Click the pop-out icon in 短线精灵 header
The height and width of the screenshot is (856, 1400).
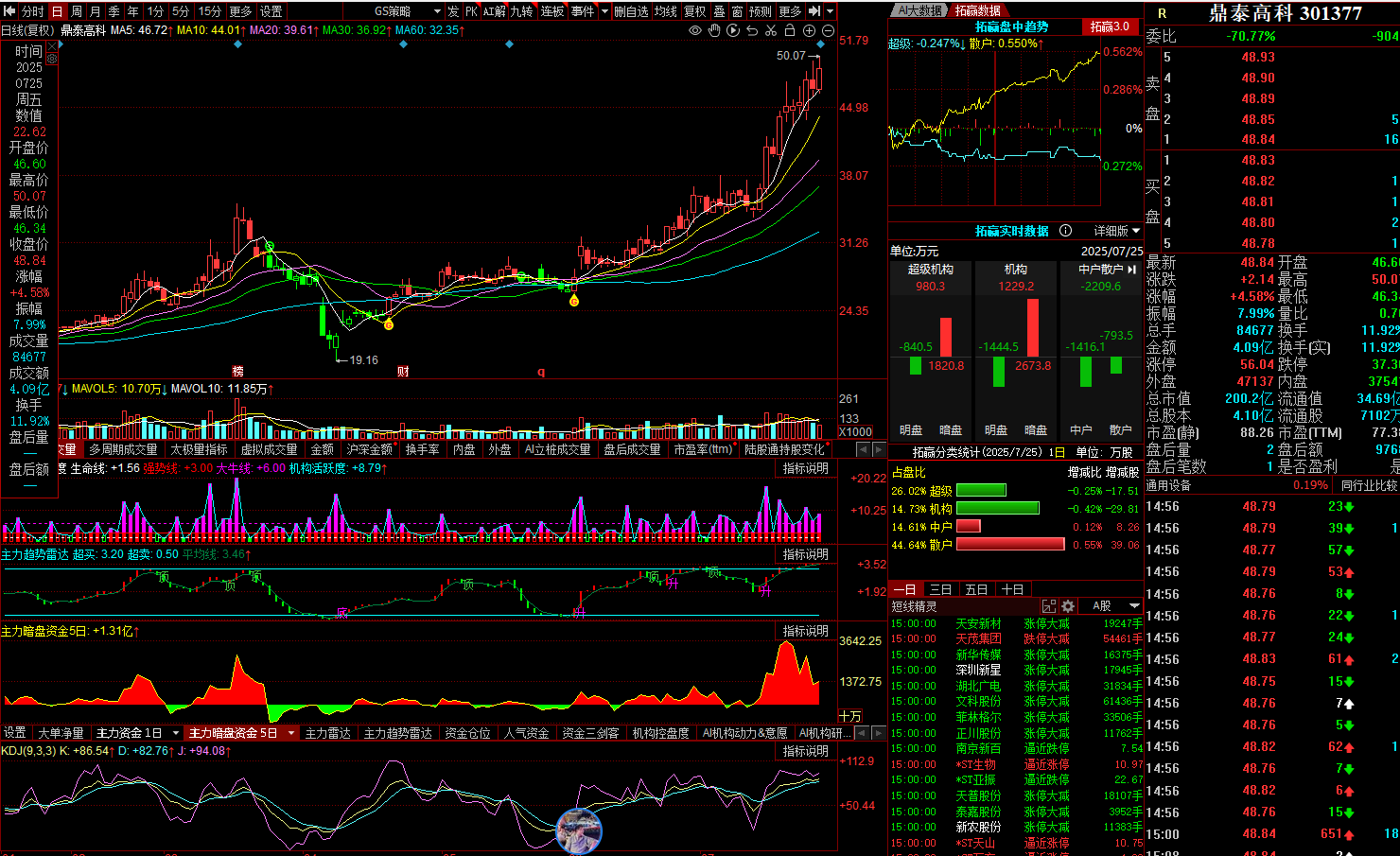1049,606
